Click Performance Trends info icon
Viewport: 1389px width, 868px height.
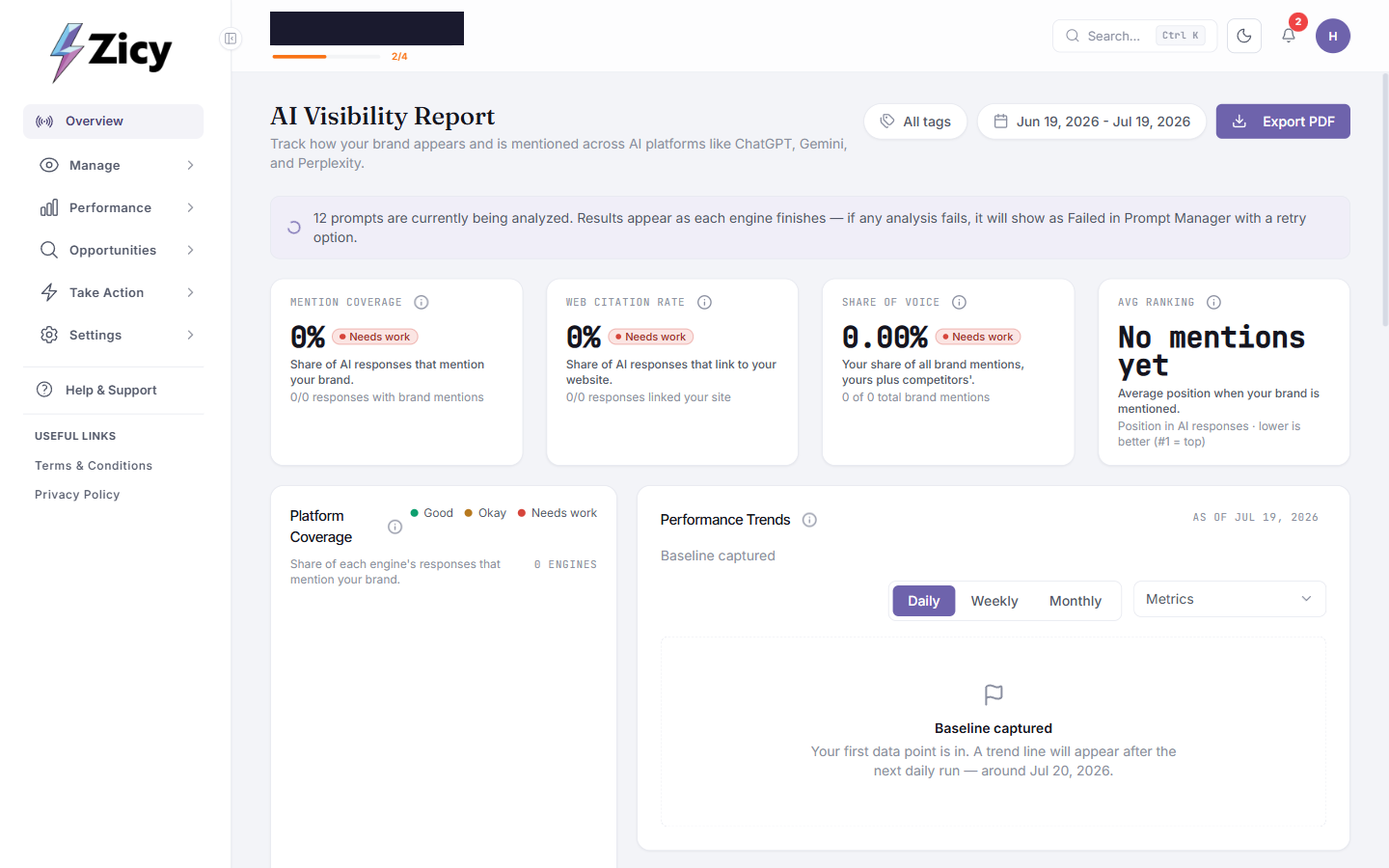coord(810,520)
